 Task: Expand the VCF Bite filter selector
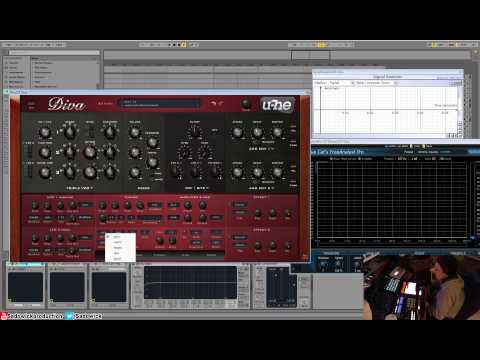(197, 188)
